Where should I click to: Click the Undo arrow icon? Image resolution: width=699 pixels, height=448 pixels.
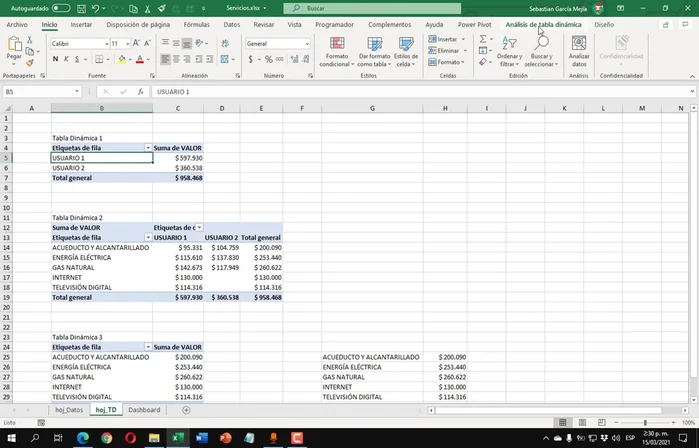(x=95, y=8)
